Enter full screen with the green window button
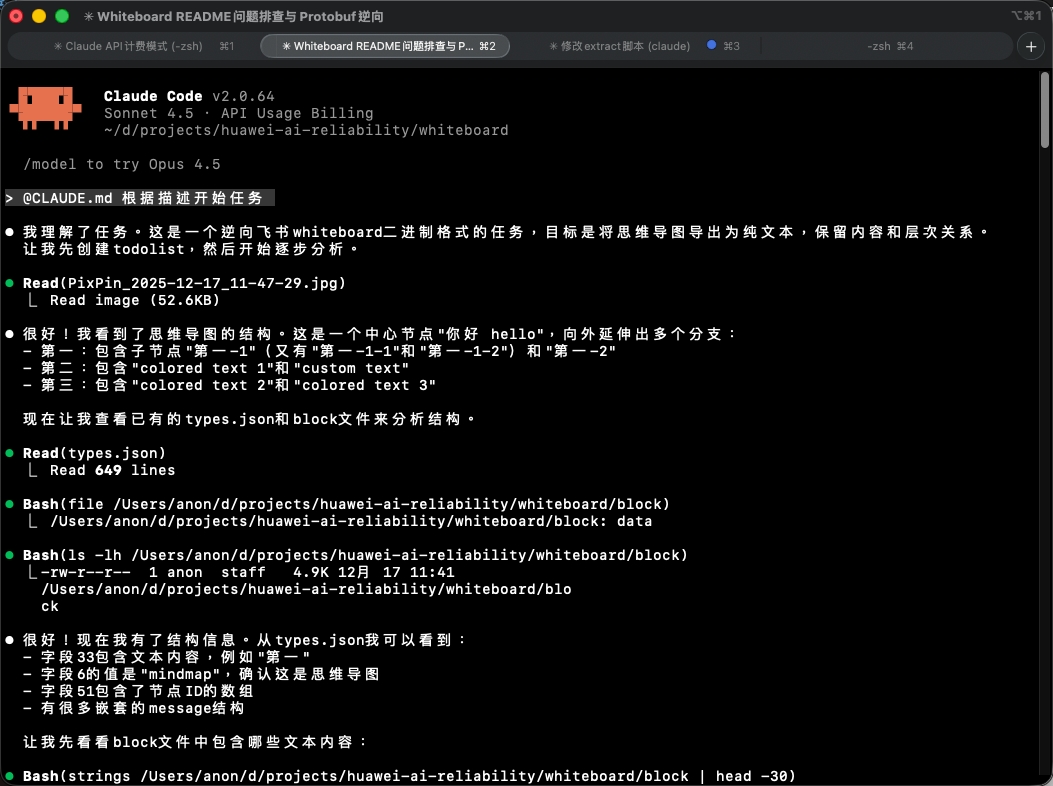The height and width of the screenshot is (786, 1053). (62, 16)
